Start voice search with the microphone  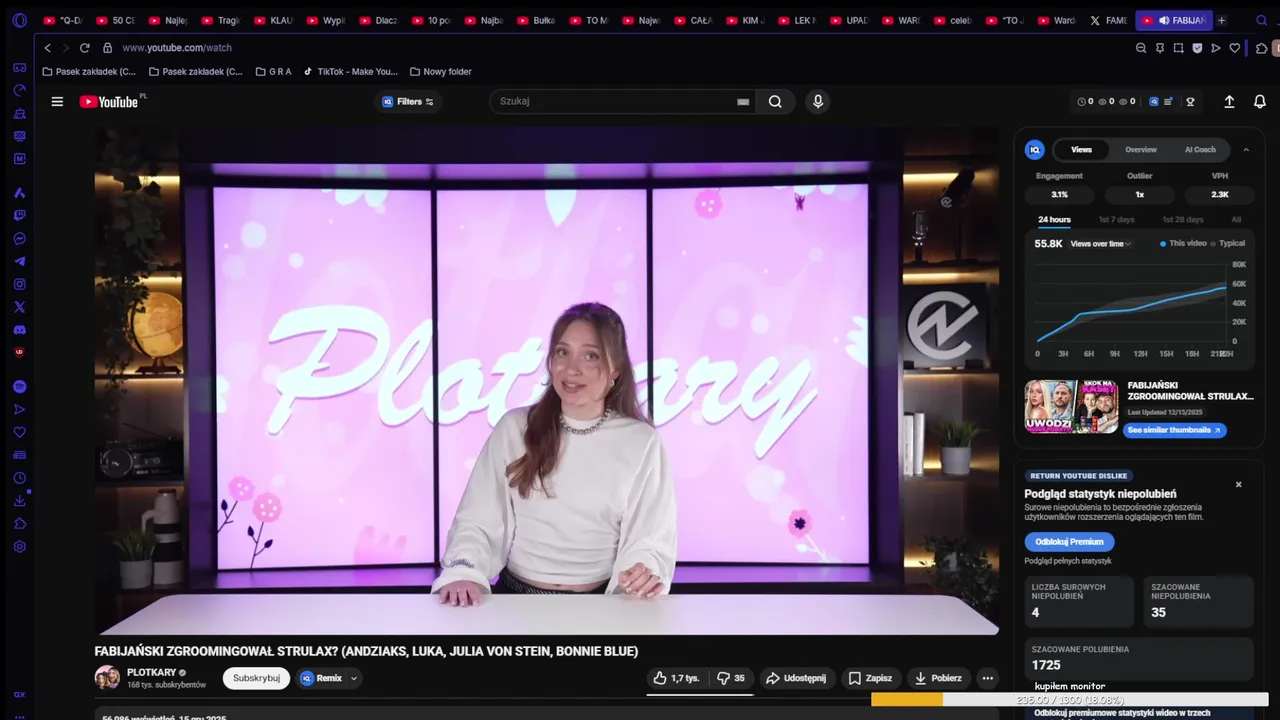(x=818, y=101)
